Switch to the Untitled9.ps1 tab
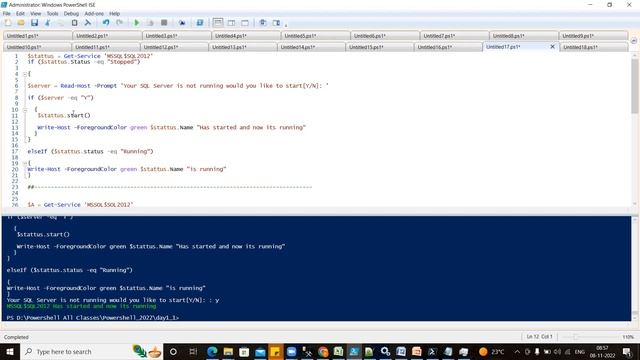Viewport: 640px width, 360px height. pyautogui.click(x=593, y=36)
